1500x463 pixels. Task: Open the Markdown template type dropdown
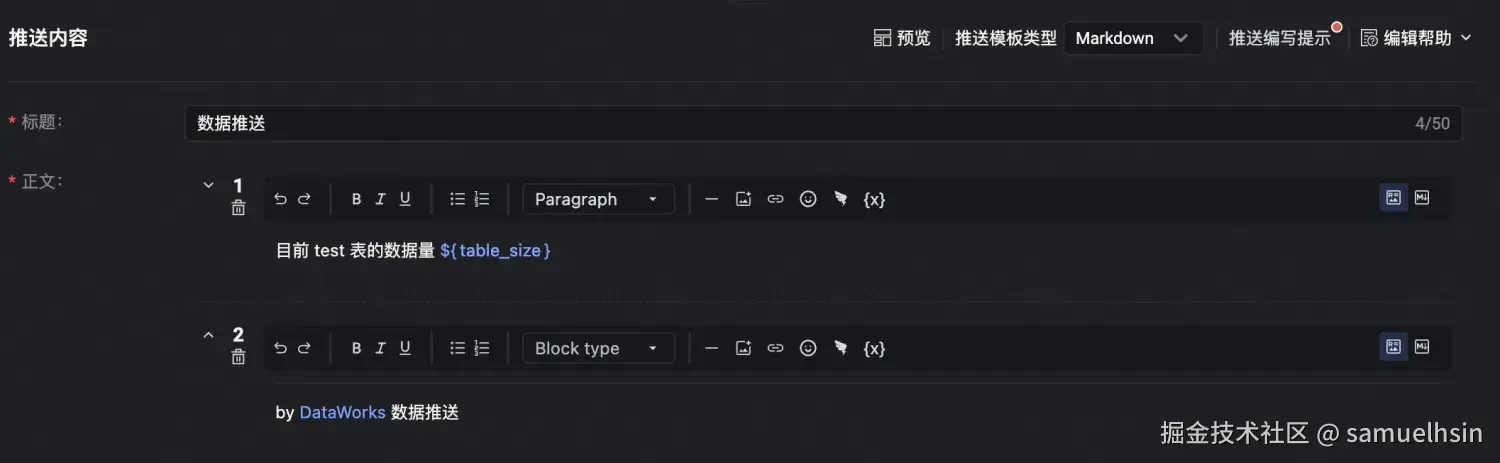1132,38
